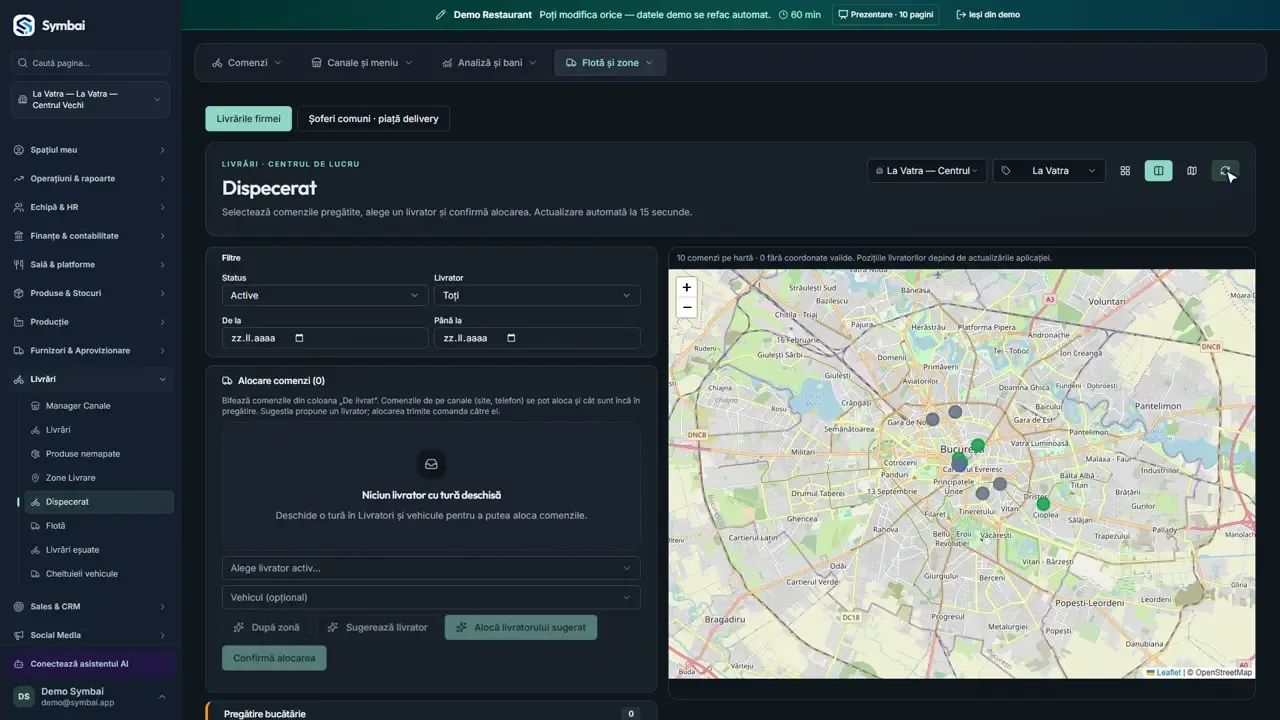Open the Alege livrator activ dropdown
The image size is (1280, 720).
click(x=431, y=568)
